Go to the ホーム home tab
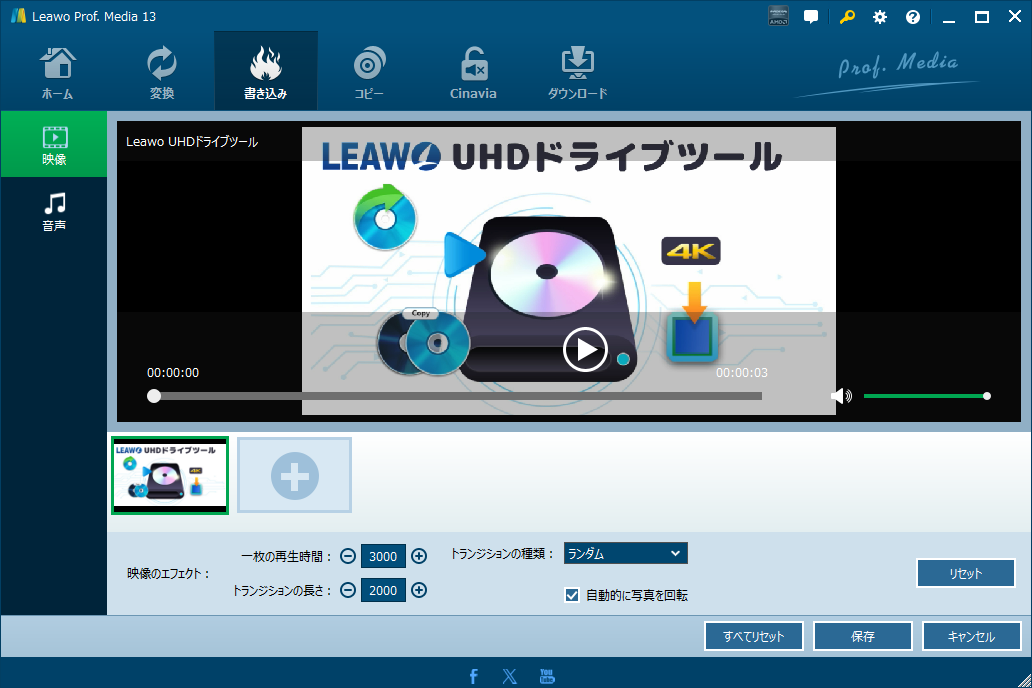 pos(57,73)
